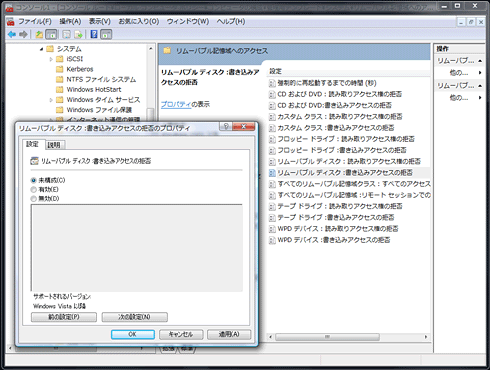The width and height of the screenshot is (490, 370).
Task: Expand the iSCSI tree node
Action: tap(51, 59)
